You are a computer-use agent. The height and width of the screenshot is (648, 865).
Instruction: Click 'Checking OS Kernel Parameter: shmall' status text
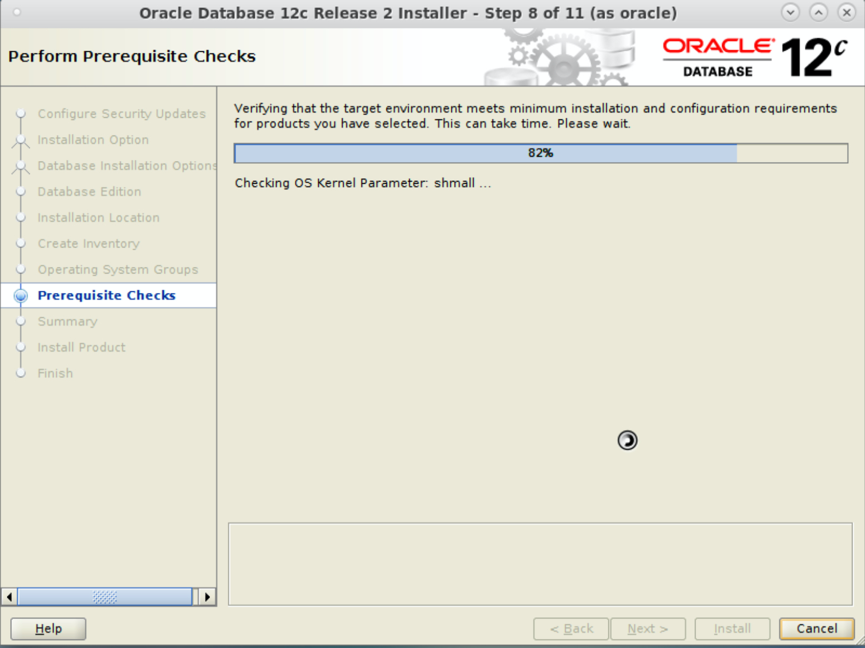(362, 183)
